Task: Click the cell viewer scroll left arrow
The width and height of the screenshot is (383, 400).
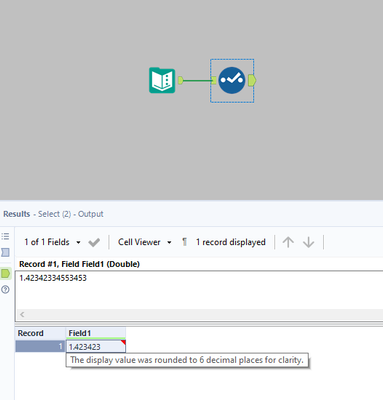Action: 22,314
